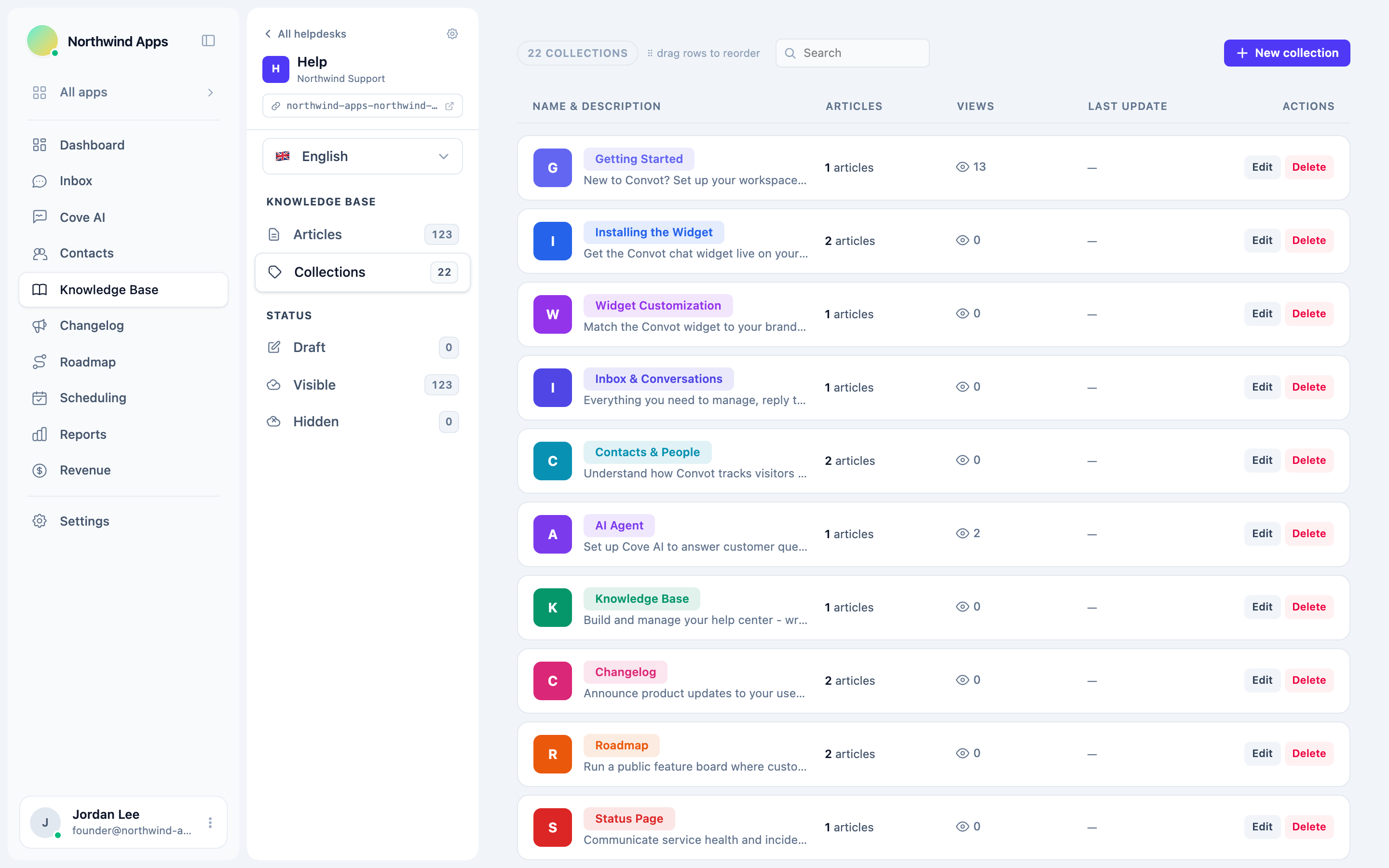The width and height of the screenshot is (1389, 868).
Task: Click the red Status Page S icon
Action: tap(552, 827)
